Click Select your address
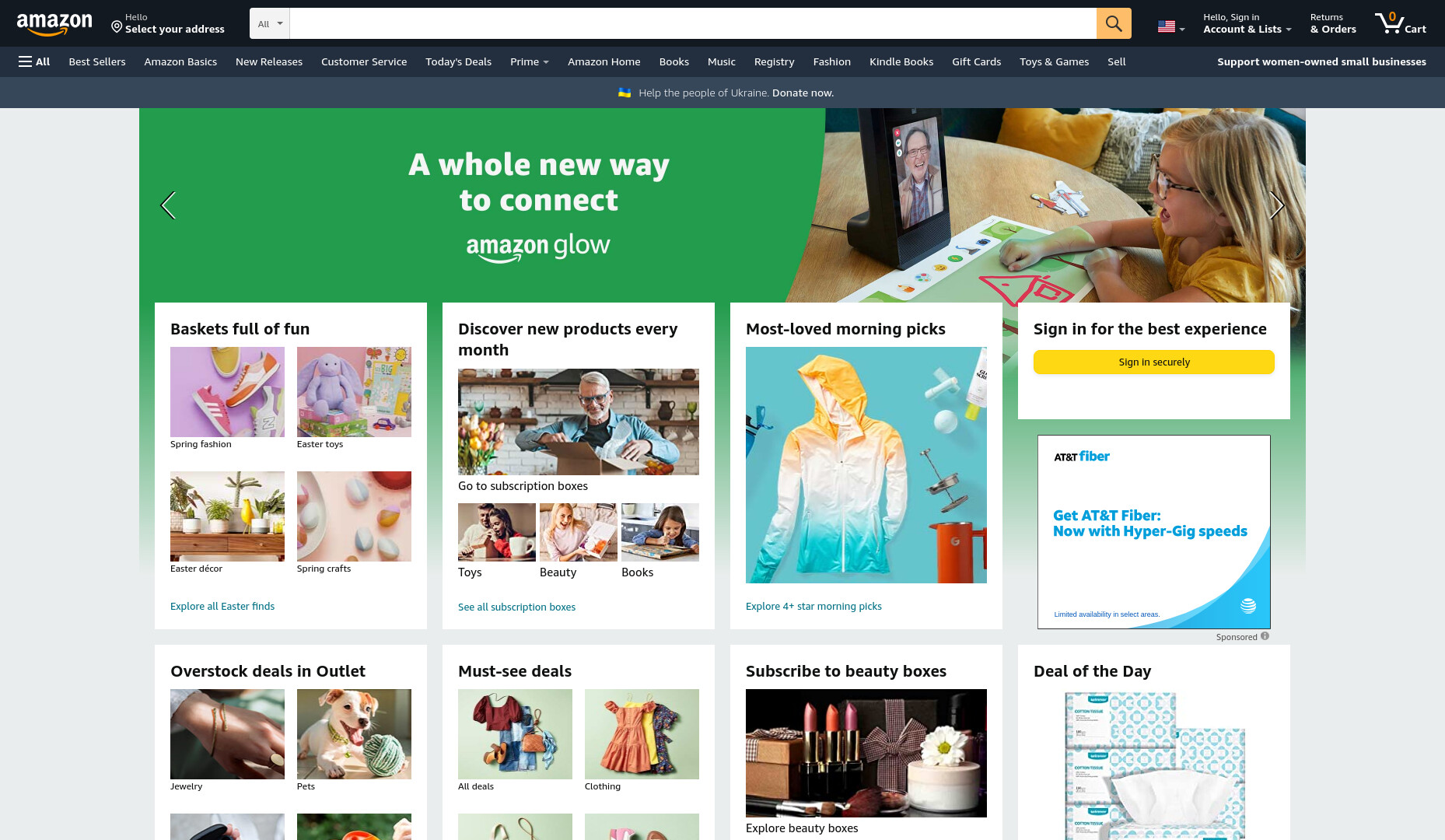Image resolution: width=1445 pixels, height=840 pixels. pos(175,29)
